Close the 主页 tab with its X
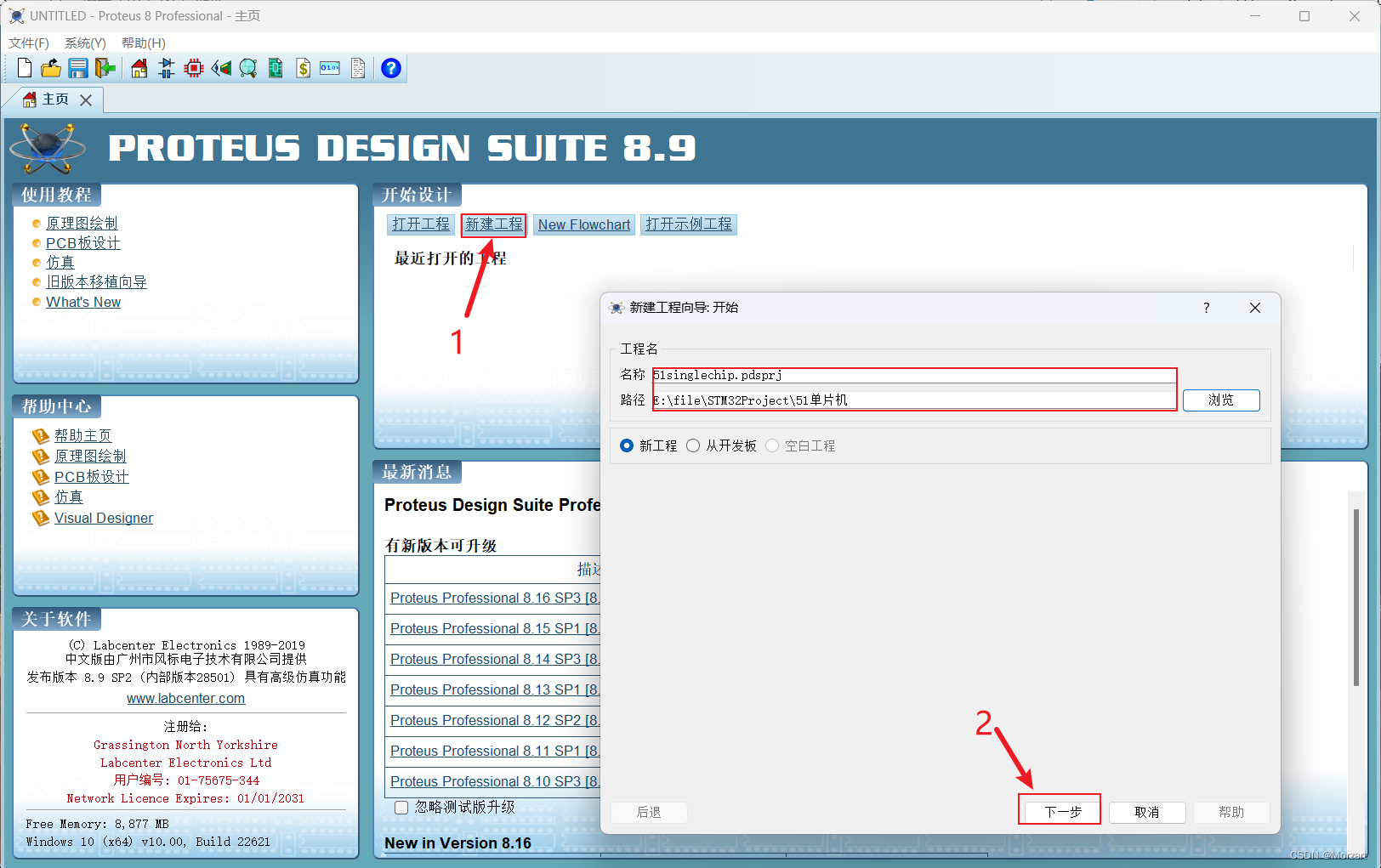Screen dimensions: 1381x868 pyautogui.click(x=86, y=100)
